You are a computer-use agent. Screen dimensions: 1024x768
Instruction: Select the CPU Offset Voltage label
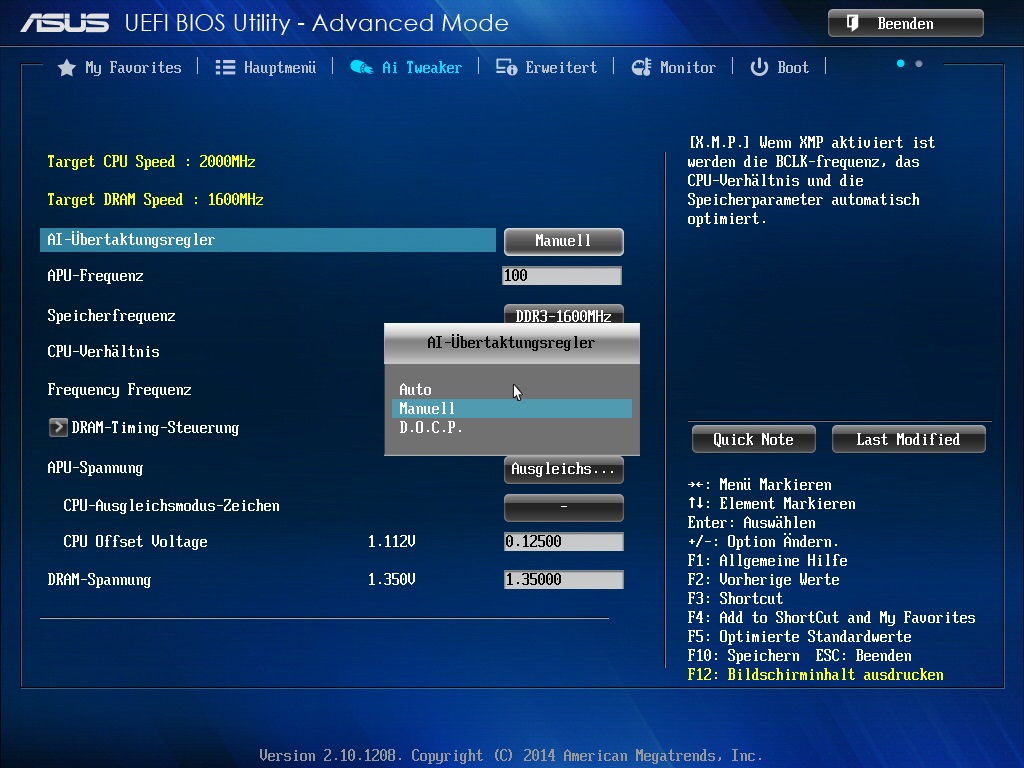135,542
